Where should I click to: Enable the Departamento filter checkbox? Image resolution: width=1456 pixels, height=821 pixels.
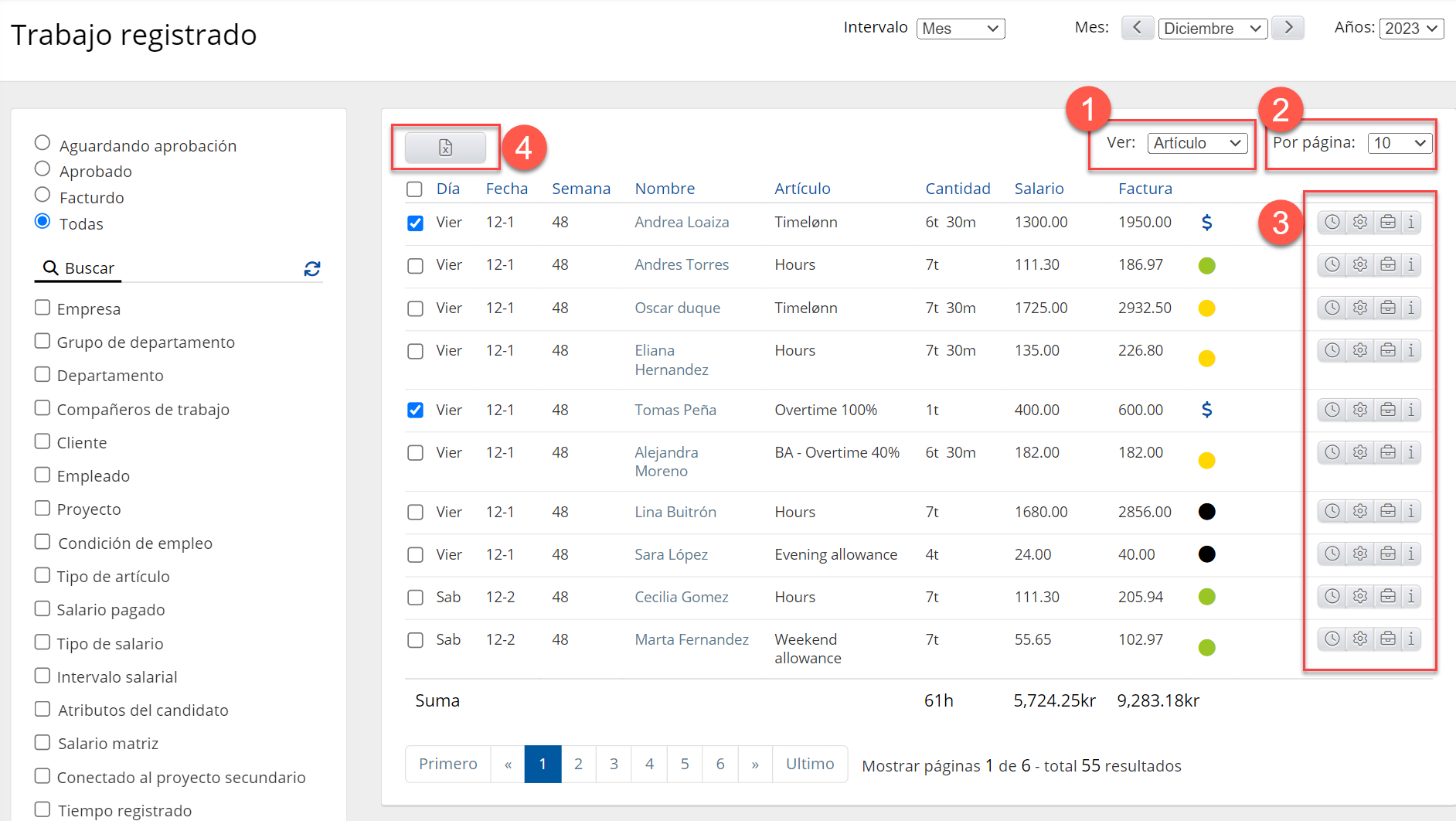43,374
